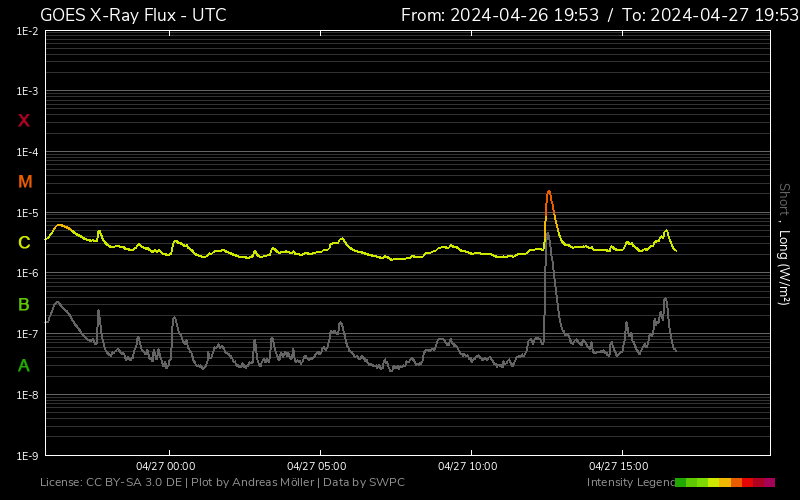Viewport: 800px width, 500px height.
Task: Click the License CC BY-SA 3.0 DE text
Action: click(x=110, y=483)
